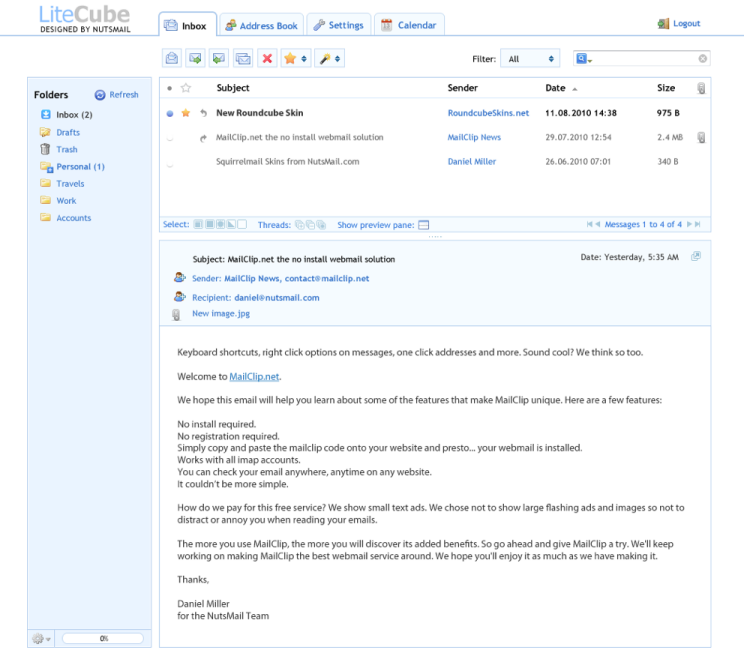Click the fifth Select selection icon
The width and height of the screenshot is (744, 665).
point(242,224)
